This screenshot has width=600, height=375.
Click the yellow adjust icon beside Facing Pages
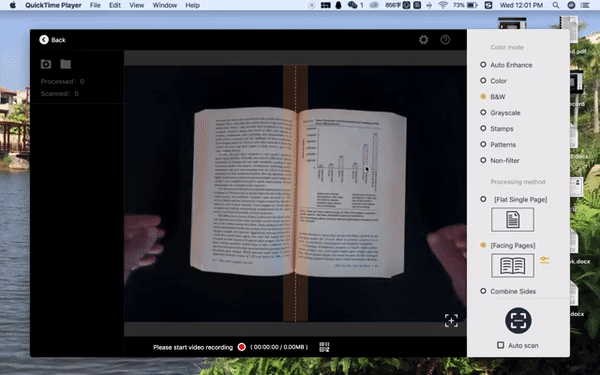[x=545, y=260]
